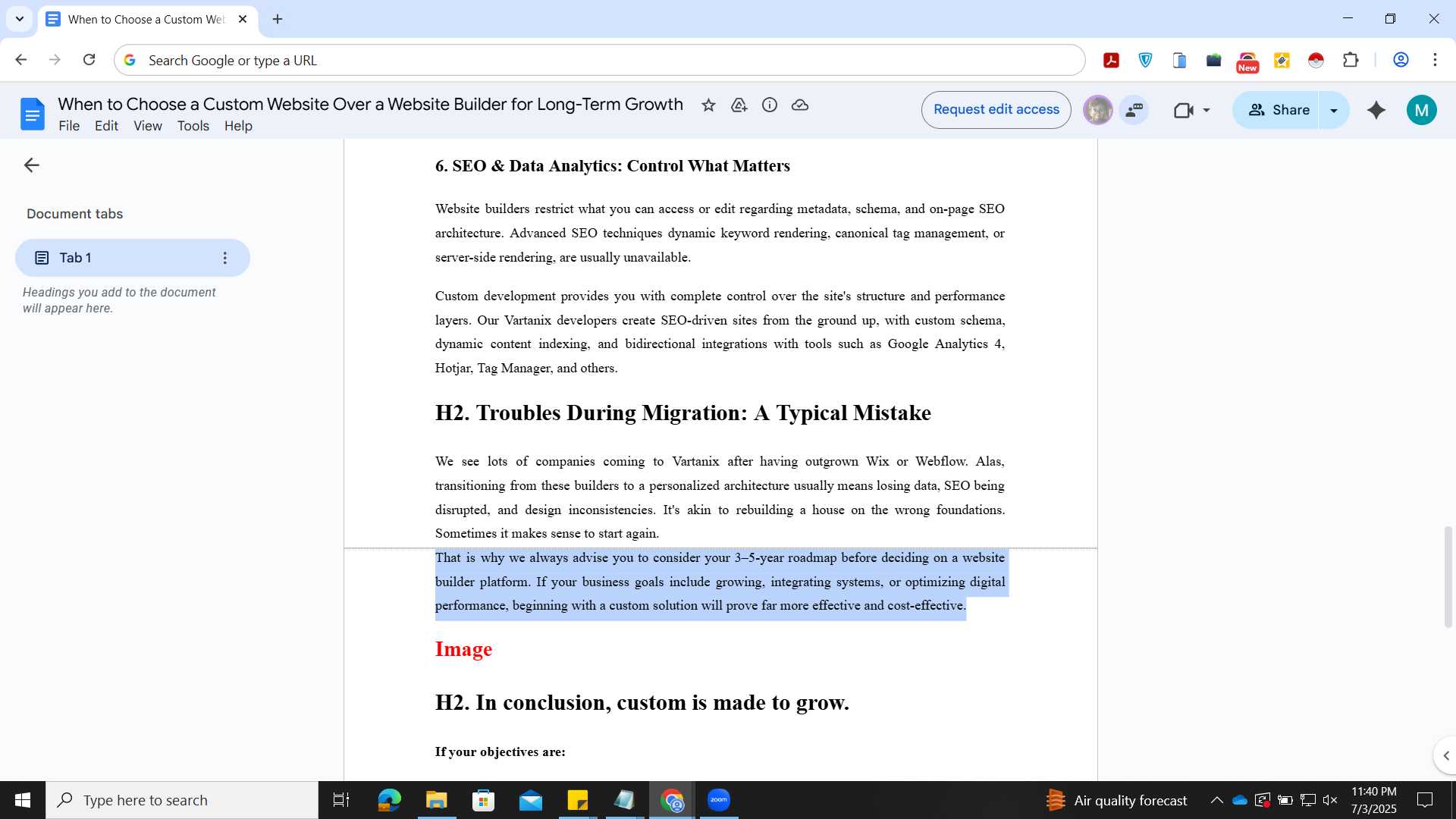Open the collaborator avatar photo

click(1097, 110)
